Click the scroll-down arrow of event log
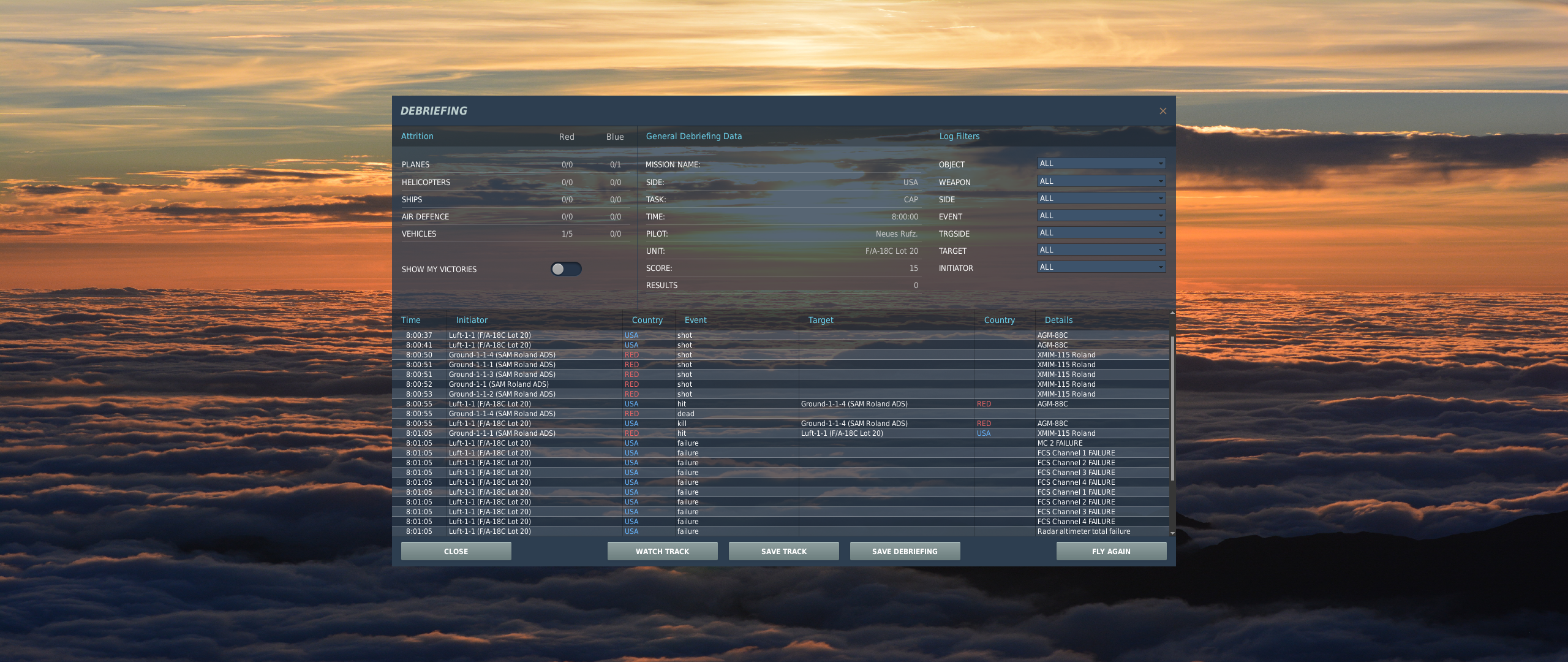Screen dimensions: 1568x662 tap(1172, 533)
